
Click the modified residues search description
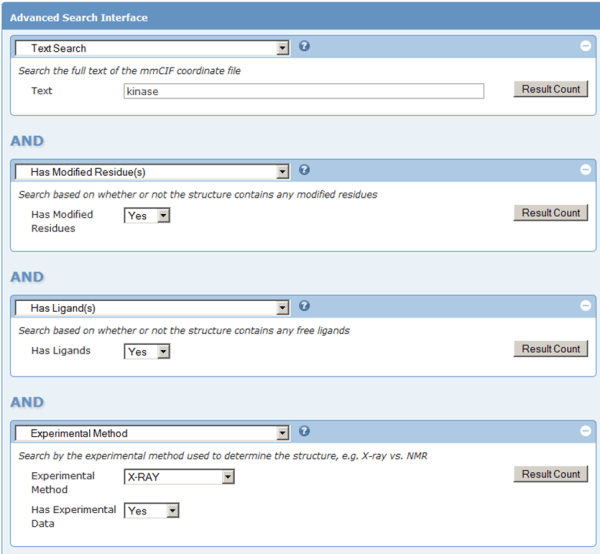point(198,194)
